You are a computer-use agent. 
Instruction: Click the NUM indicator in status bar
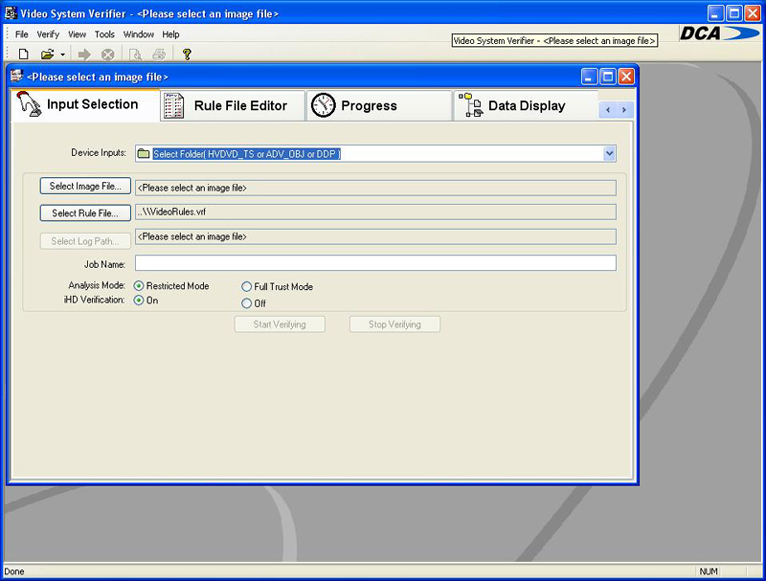coord(708,571)
